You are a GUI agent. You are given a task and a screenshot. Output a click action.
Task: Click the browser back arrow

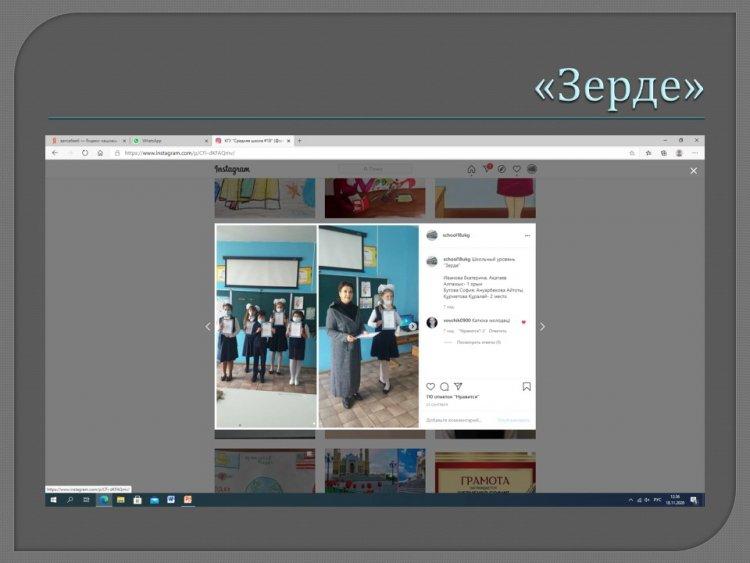55,153
